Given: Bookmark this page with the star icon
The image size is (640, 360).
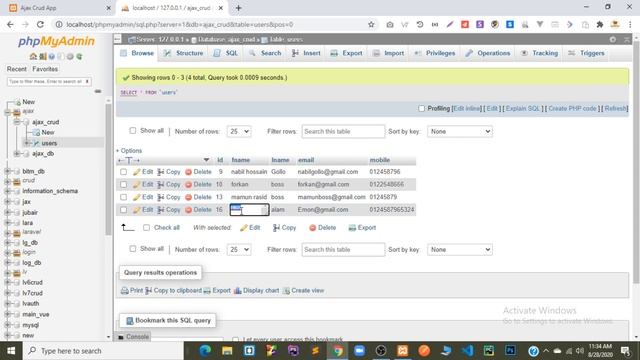Looking at the screenshot, I should pos(371,24).
